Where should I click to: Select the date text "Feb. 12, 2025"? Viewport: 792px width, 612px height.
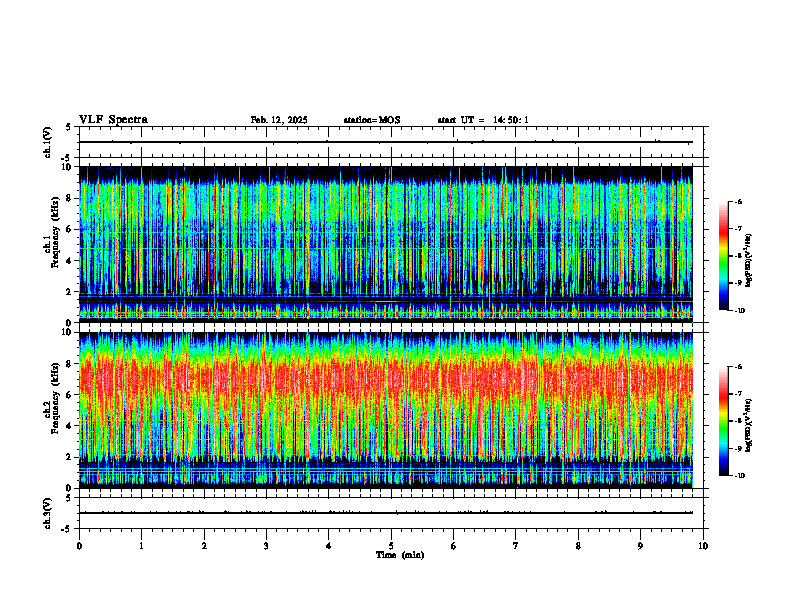(x=279, y=120)
